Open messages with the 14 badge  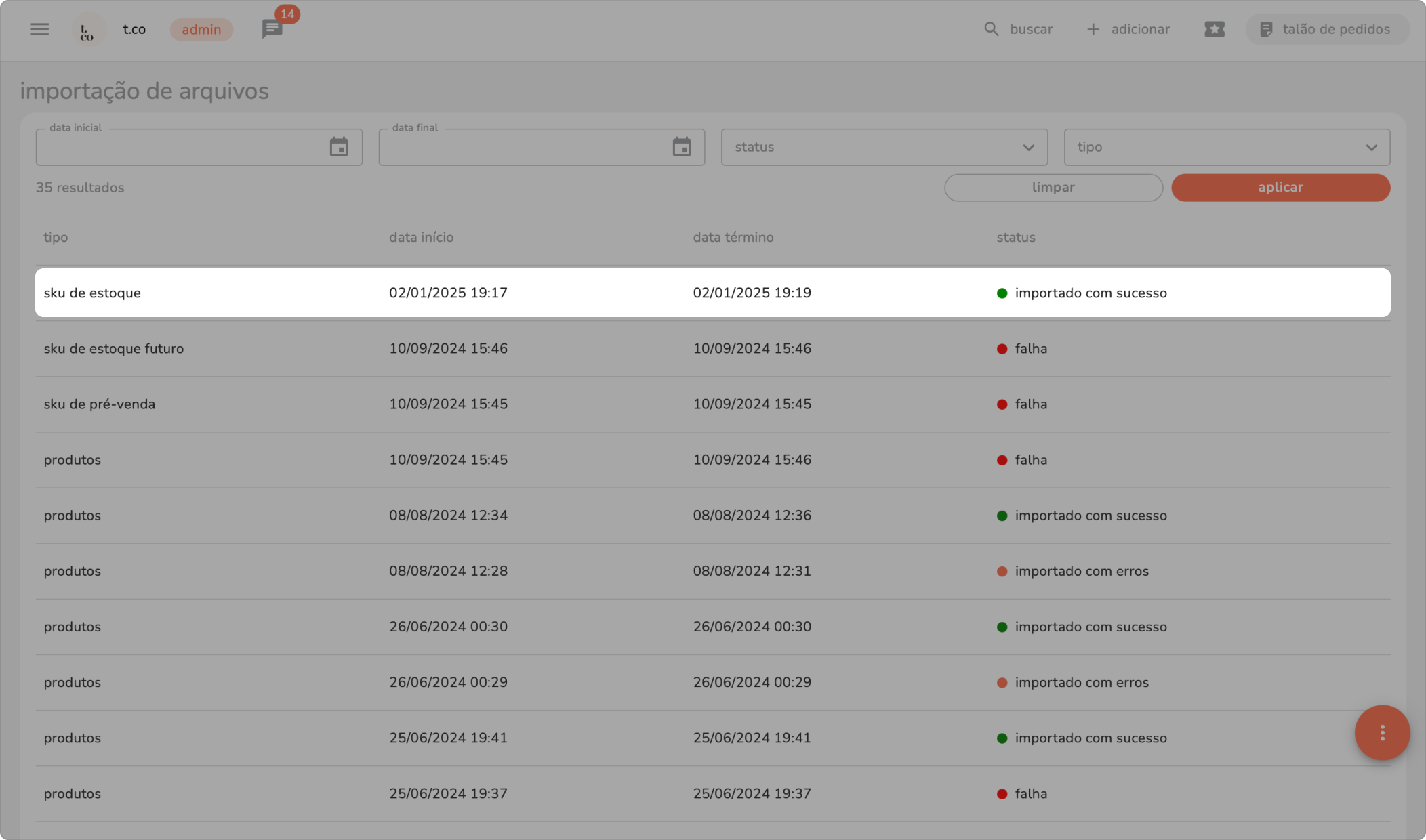pos(272,29)
